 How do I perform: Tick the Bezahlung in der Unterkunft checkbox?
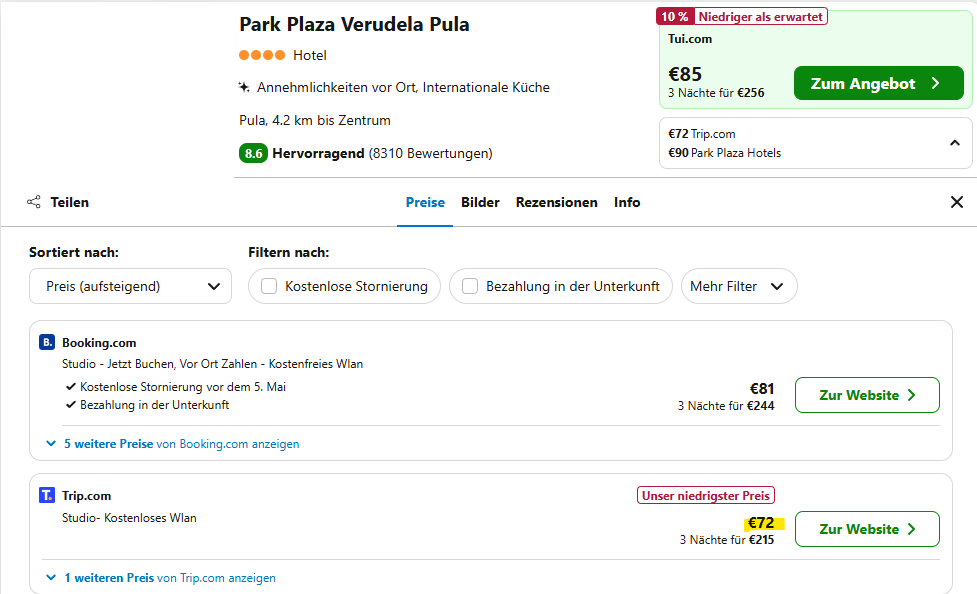(x=470, y=286)
